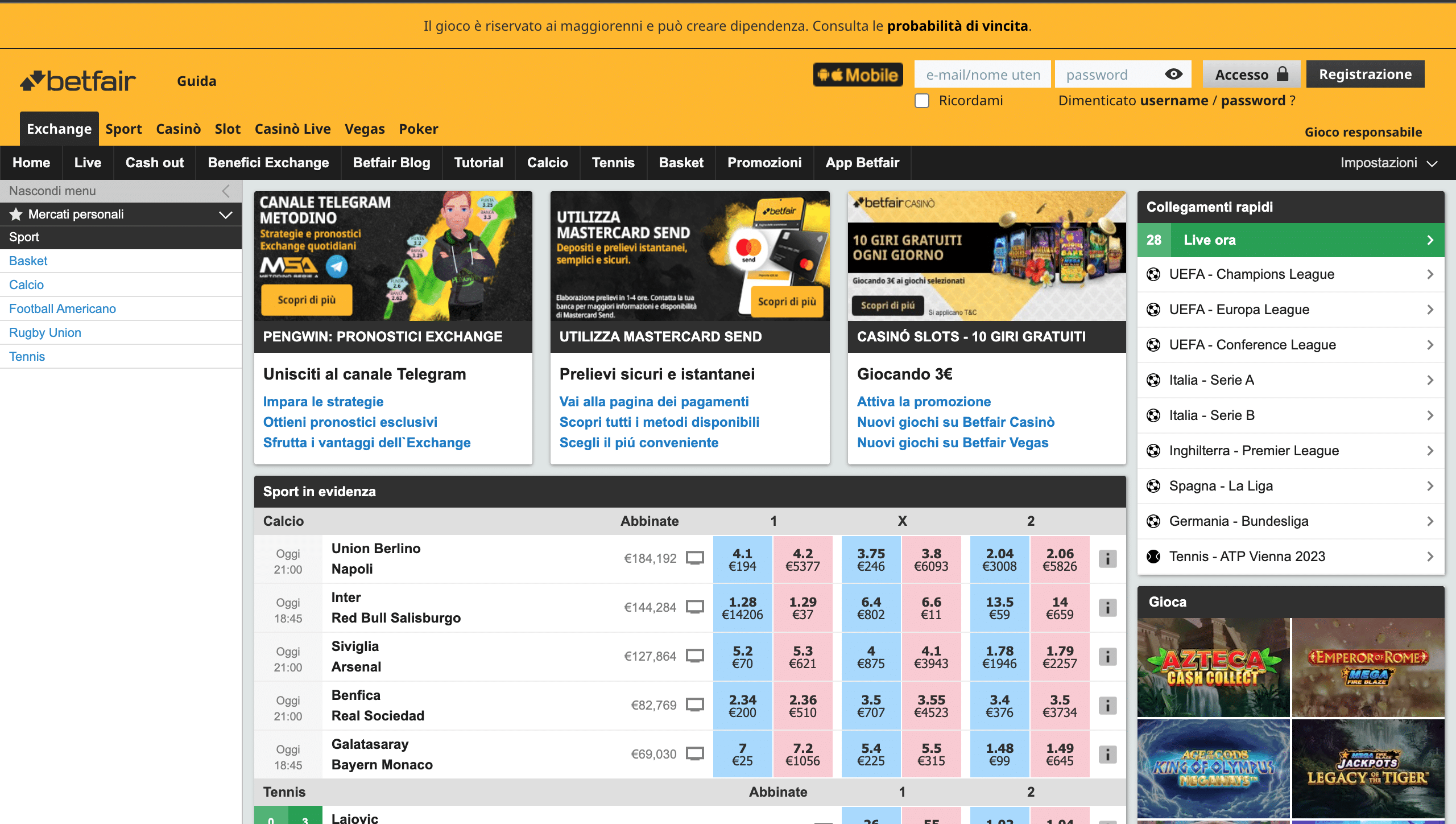Screen dimensions: 1456x824
Task: Open Live ora quick link arrow
Action: tap(1430, 240)
